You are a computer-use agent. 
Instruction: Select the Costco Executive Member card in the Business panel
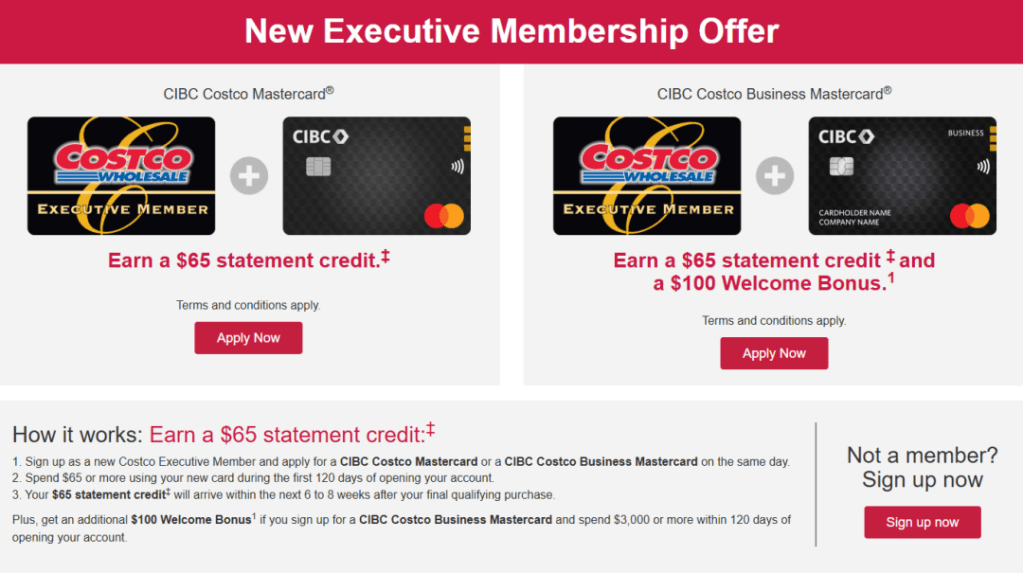[647, 176]
